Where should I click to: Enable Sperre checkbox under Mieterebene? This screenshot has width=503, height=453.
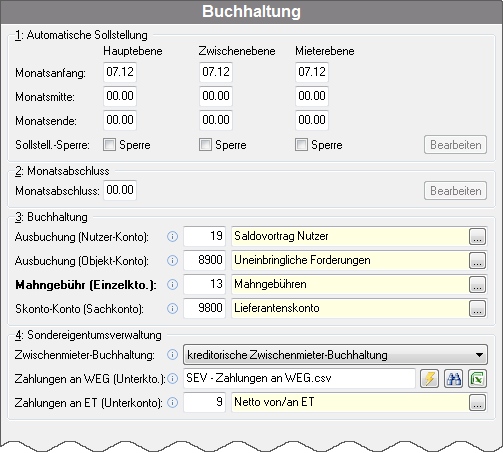click(x=301, y=145)
